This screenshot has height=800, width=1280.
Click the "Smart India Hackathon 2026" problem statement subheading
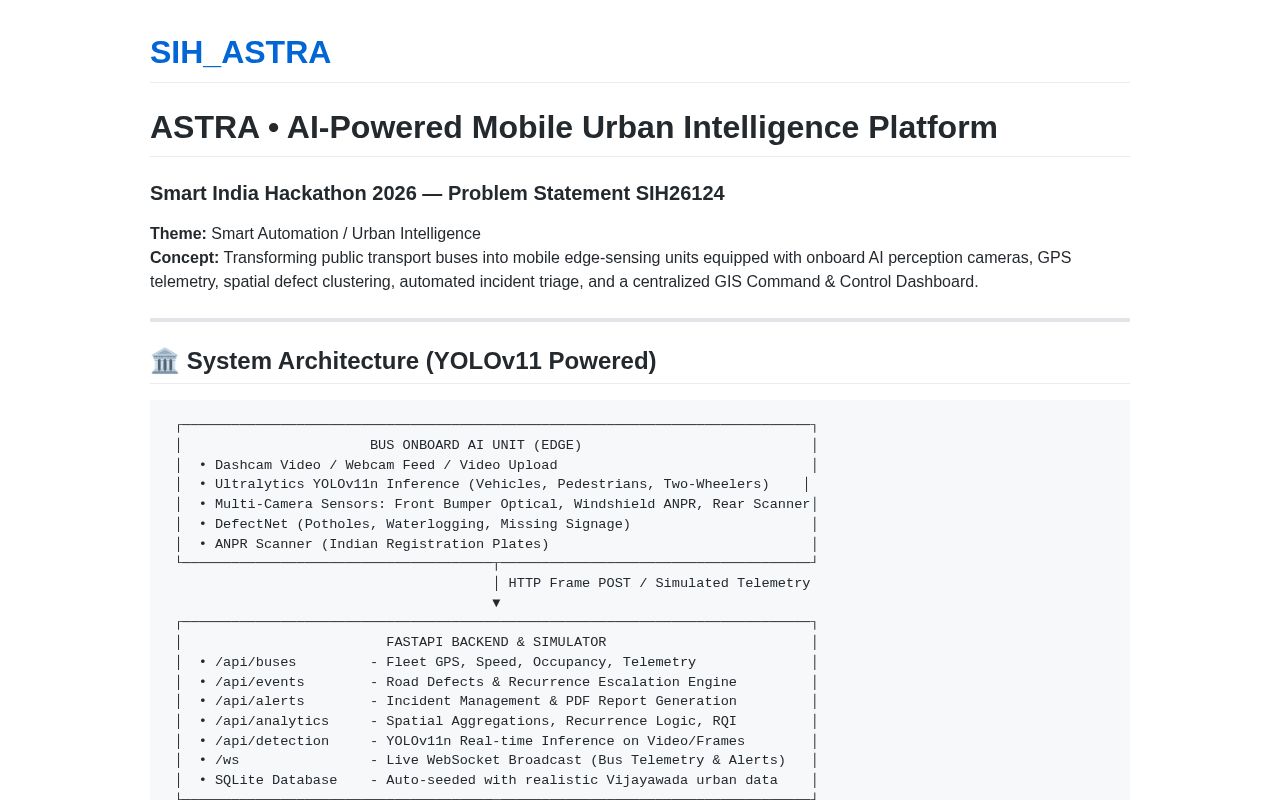click(437, 193)
